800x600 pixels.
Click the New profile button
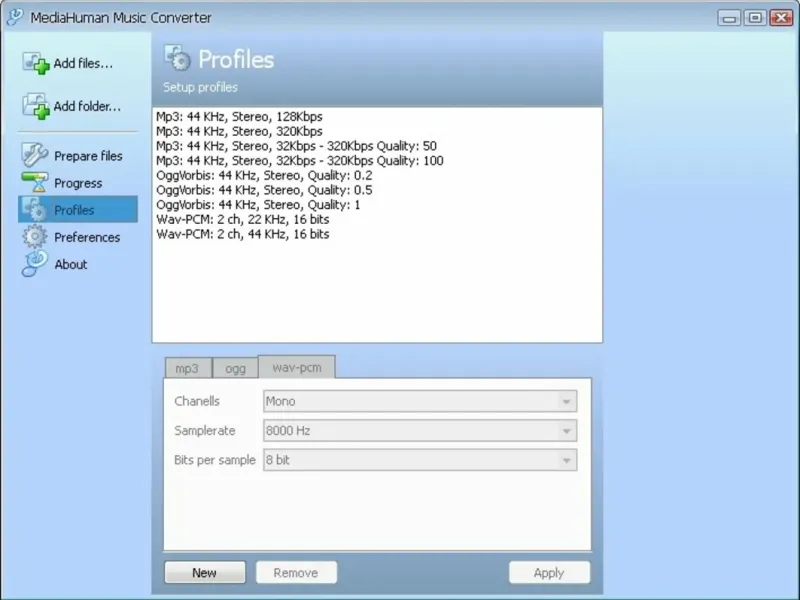205,572
